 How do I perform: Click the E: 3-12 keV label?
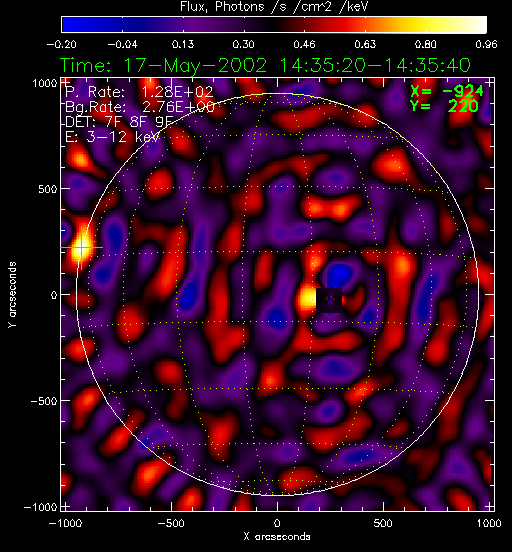coord(112,136)
